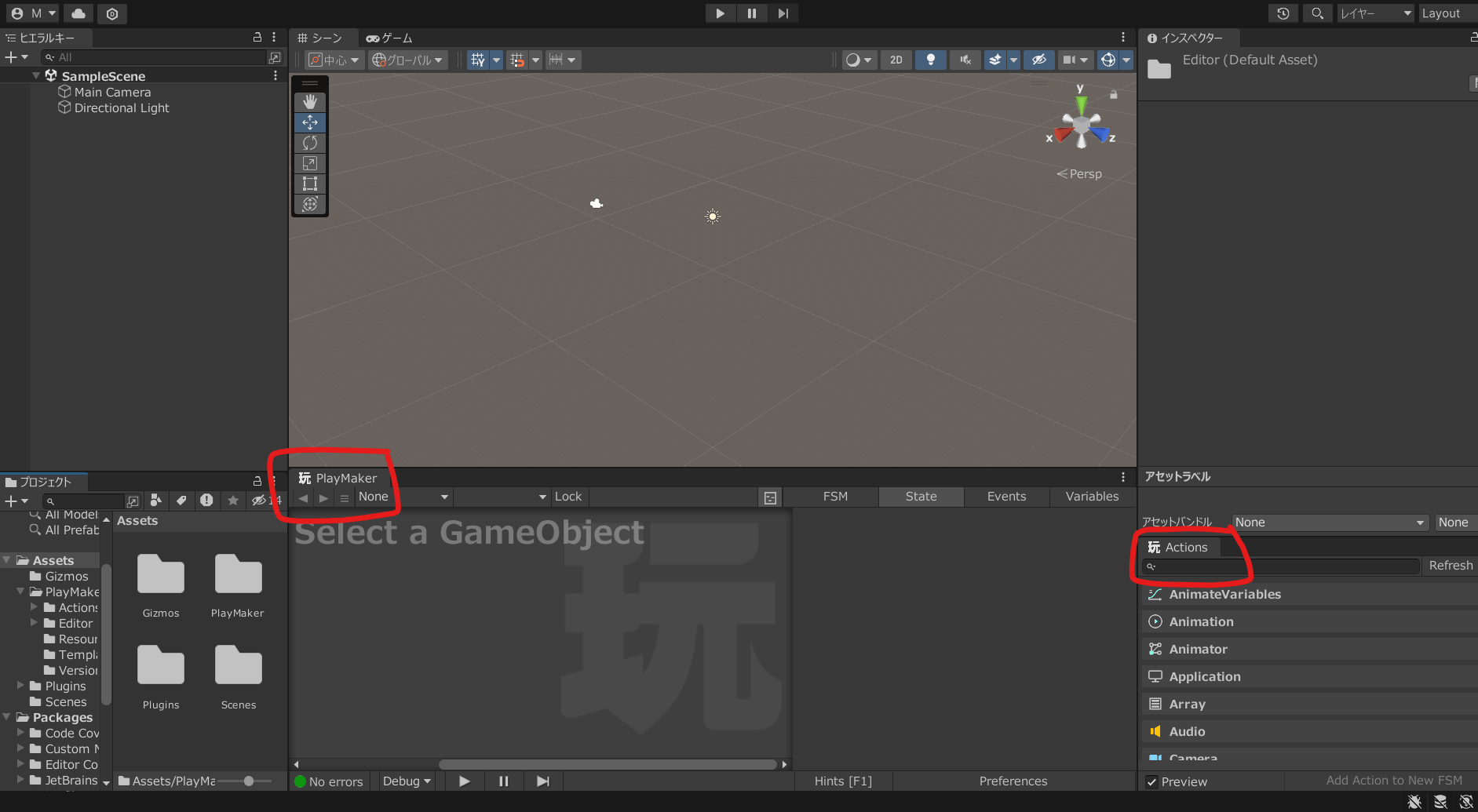Screen dimensions: 1478x812
Task: Open PlayMaker recent FSM list icon
Action: [x=344, y=497]
